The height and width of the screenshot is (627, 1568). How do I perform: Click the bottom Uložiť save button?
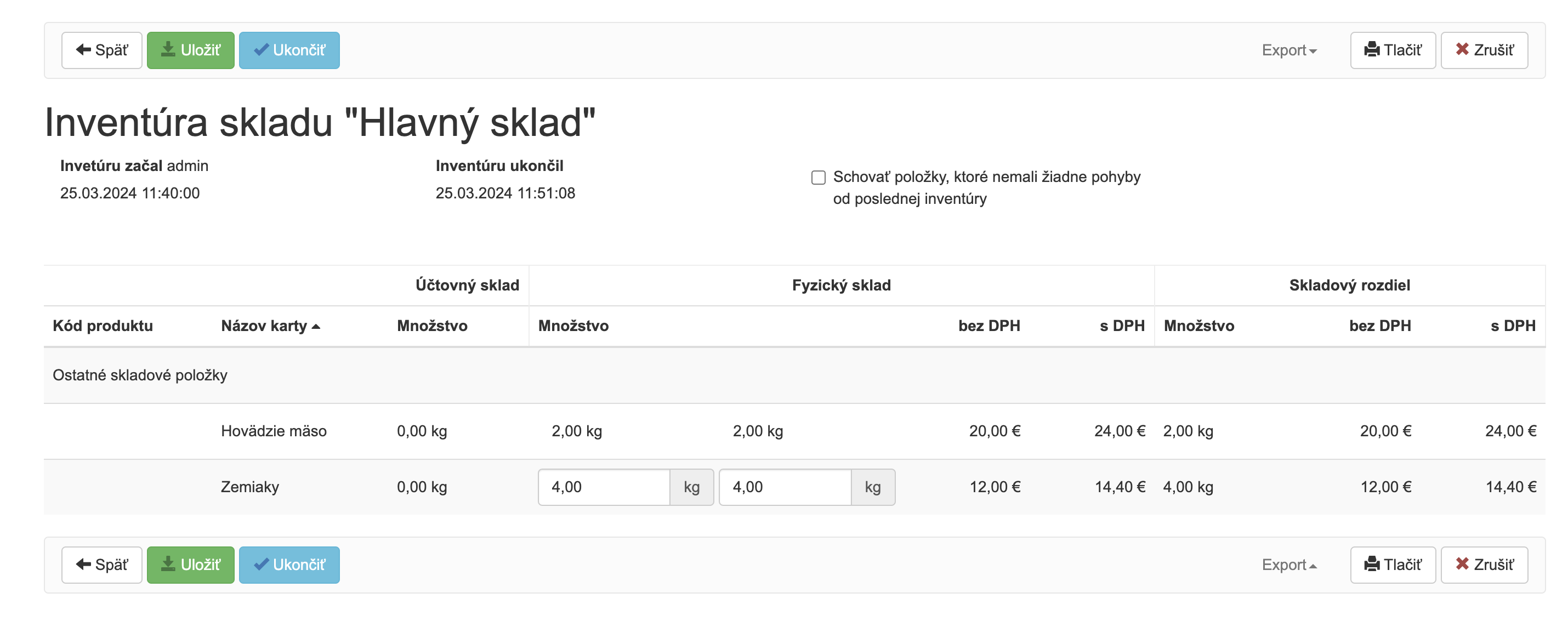(191, 565)
